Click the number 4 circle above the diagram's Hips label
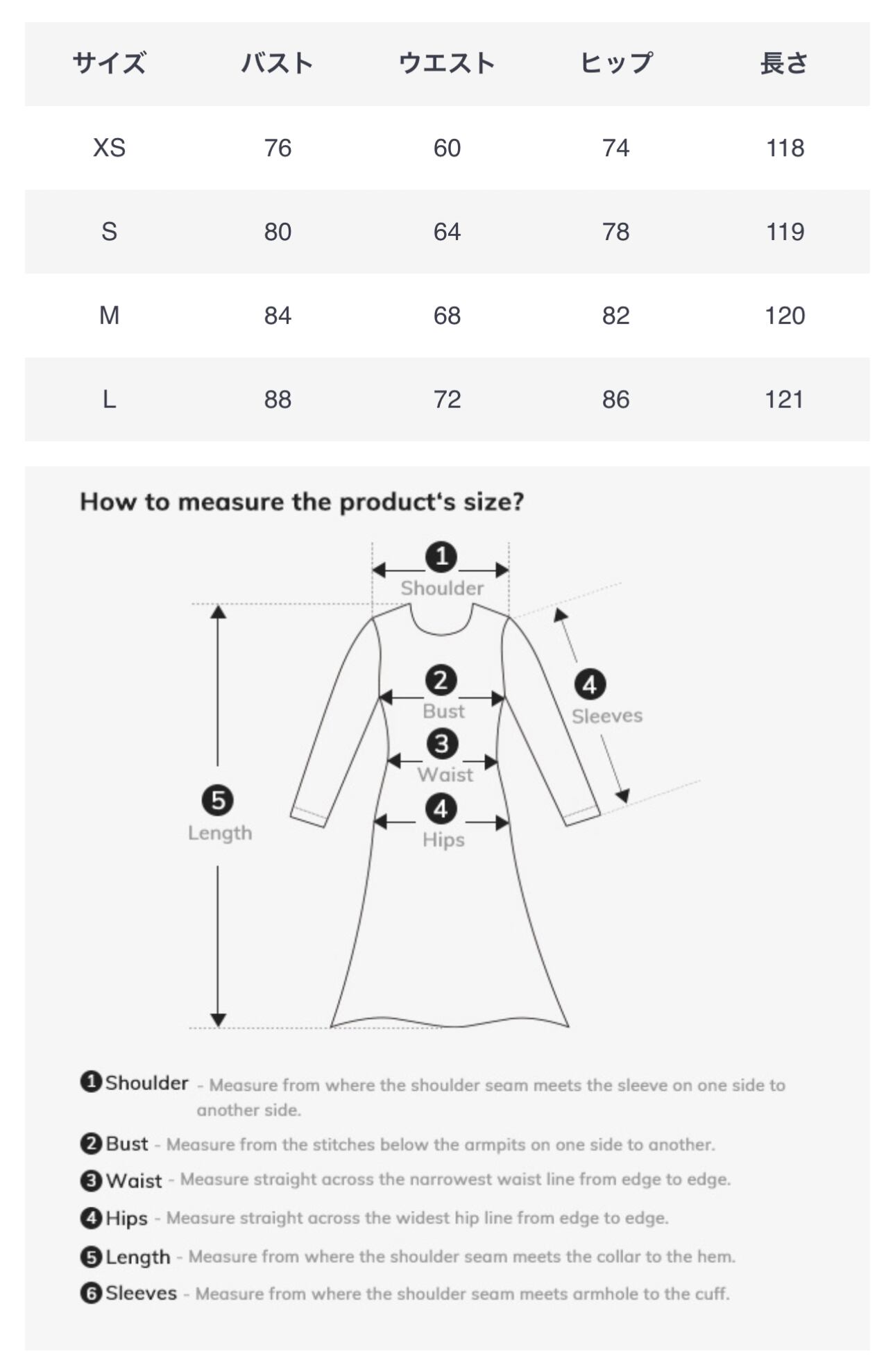 pos(441,809)
